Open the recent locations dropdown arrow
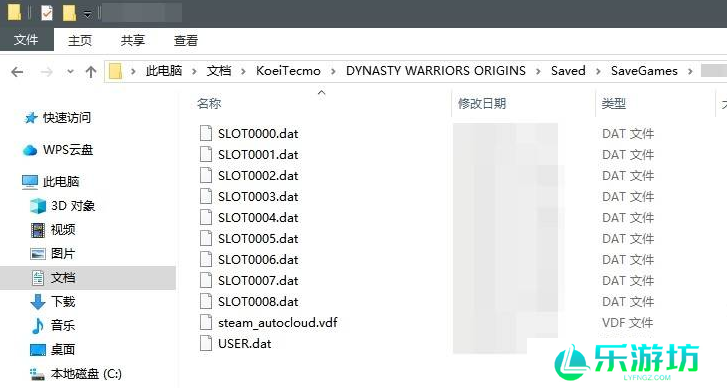727x388 pixels. [70, 71]
